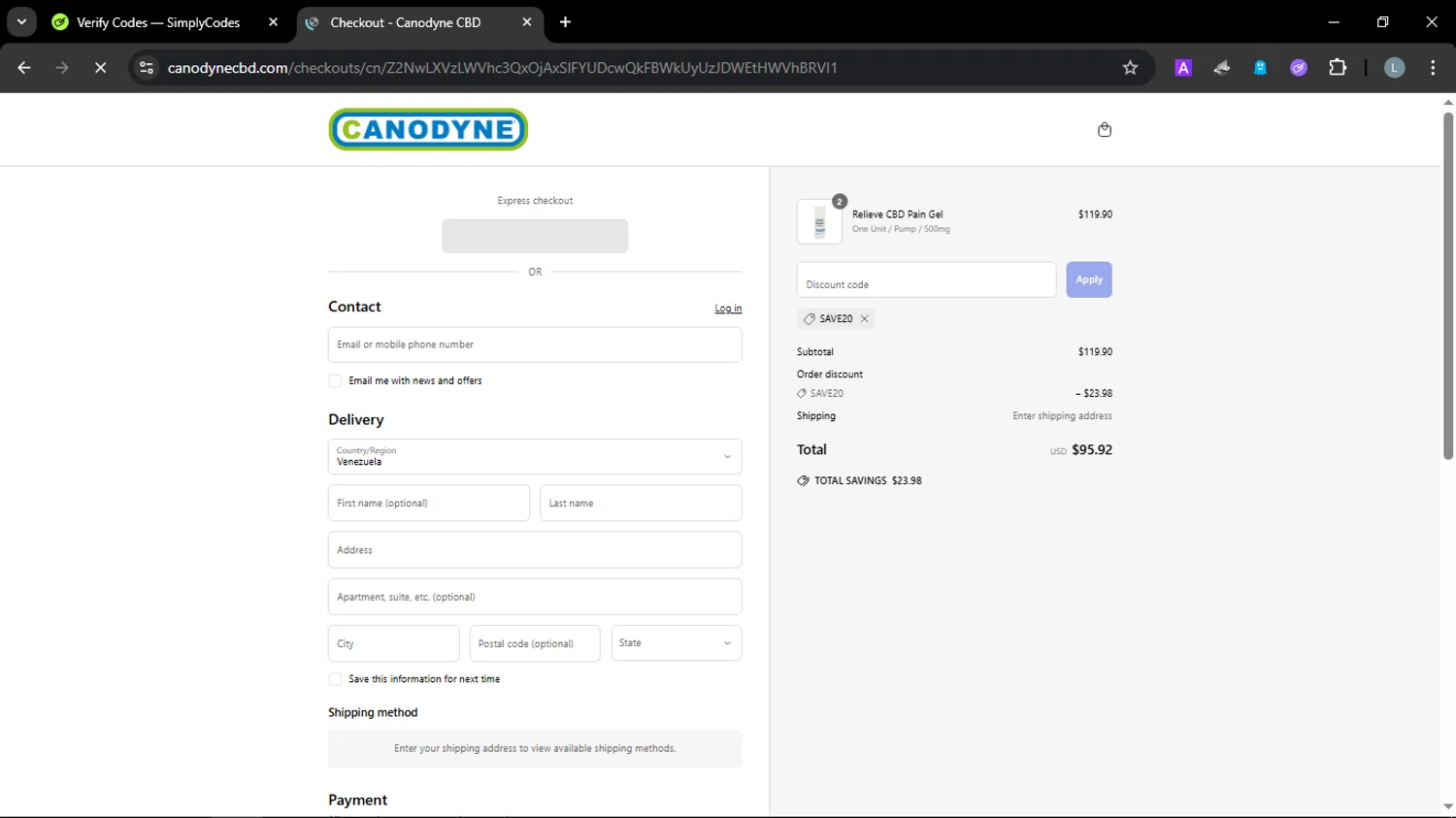Viewport: 1456px width, 818px height.
Task: Open the State dropdown
Action: (x=677, y=643)
